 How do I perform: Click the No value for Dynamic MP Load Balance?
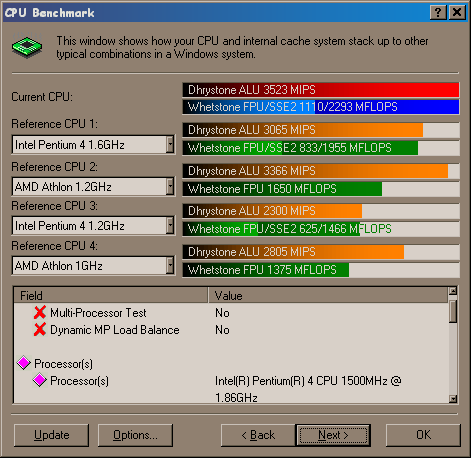click(222, 330)
